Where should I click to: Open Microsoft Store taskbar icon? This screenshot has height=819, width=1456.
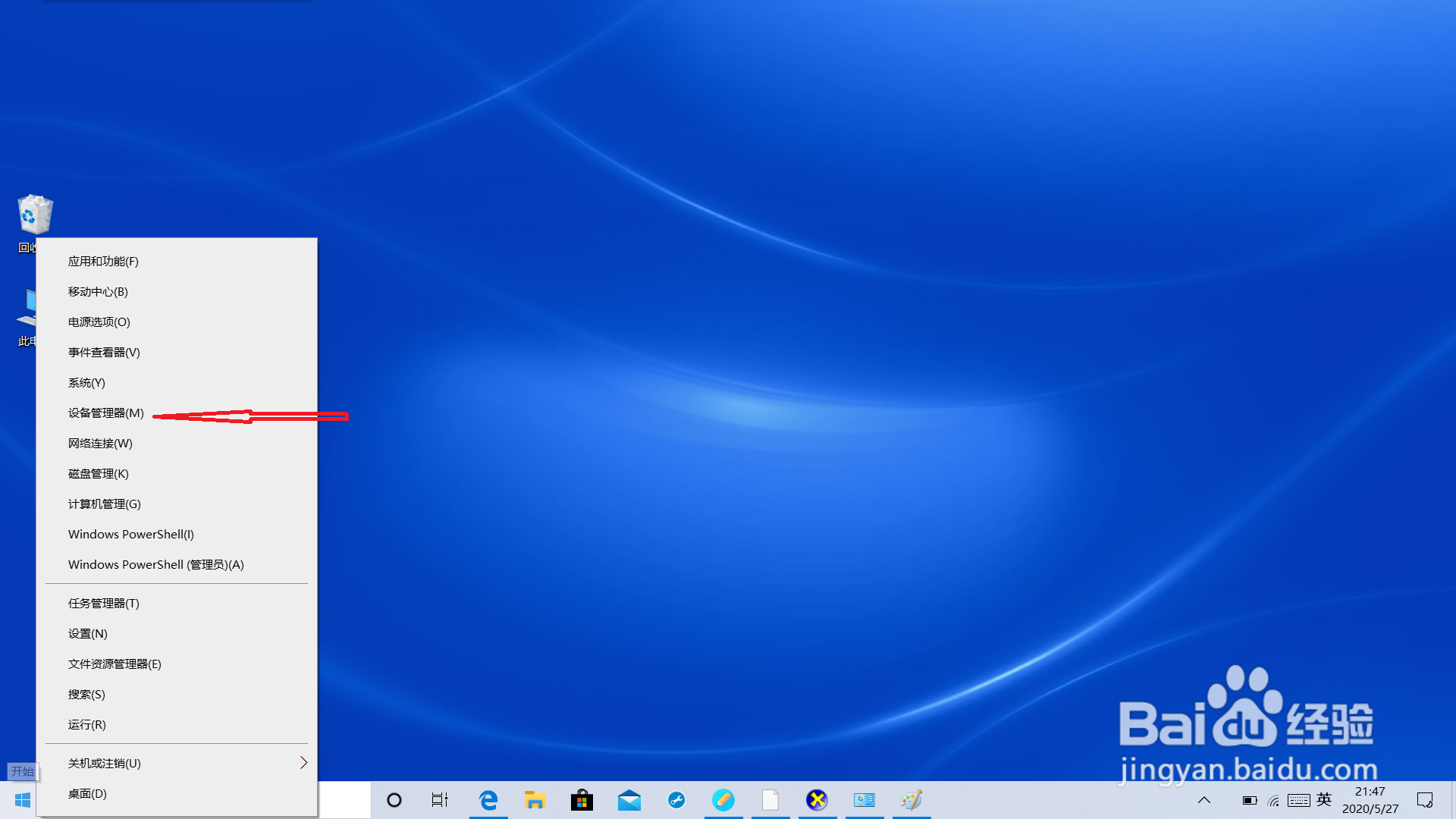(x=582, y=800)
